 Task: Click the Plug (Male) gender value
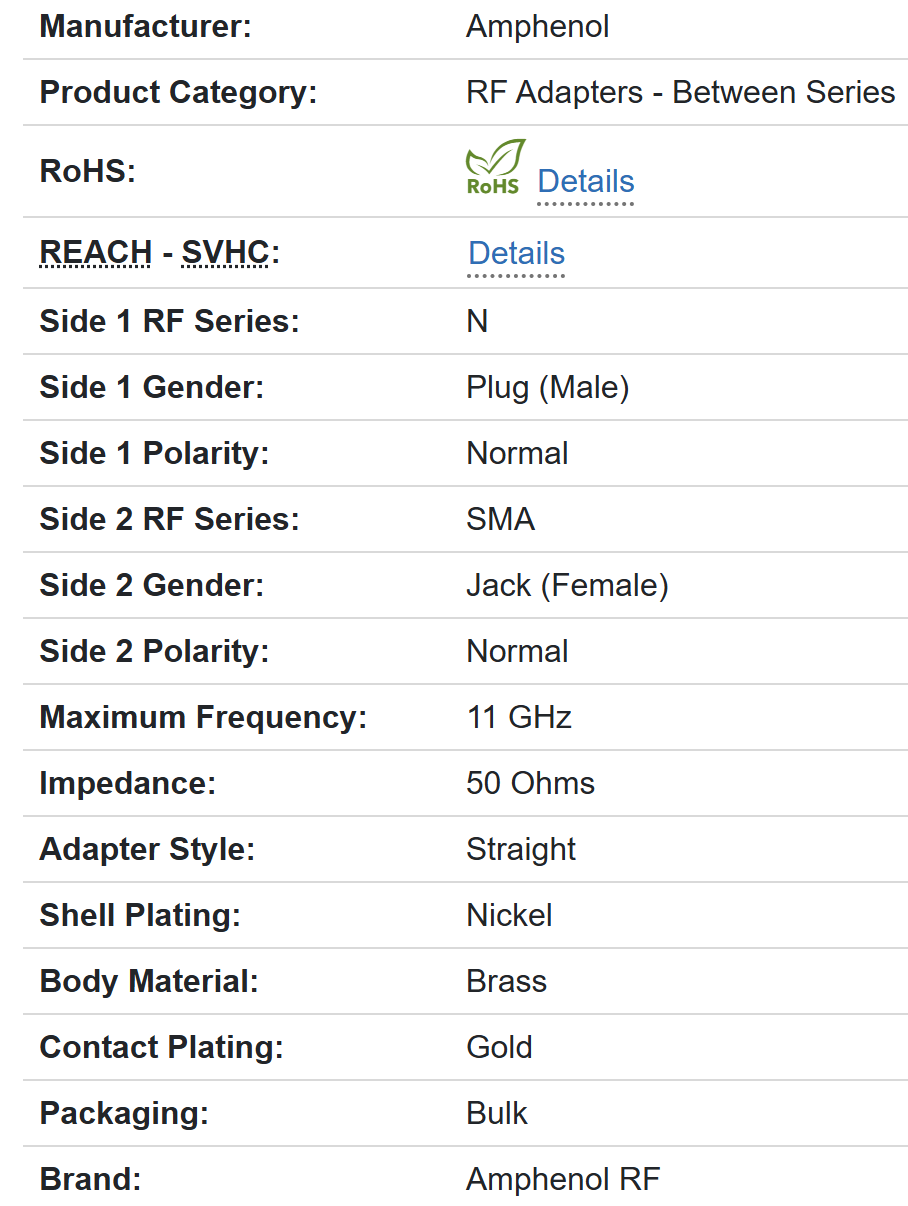pos(547,388)
